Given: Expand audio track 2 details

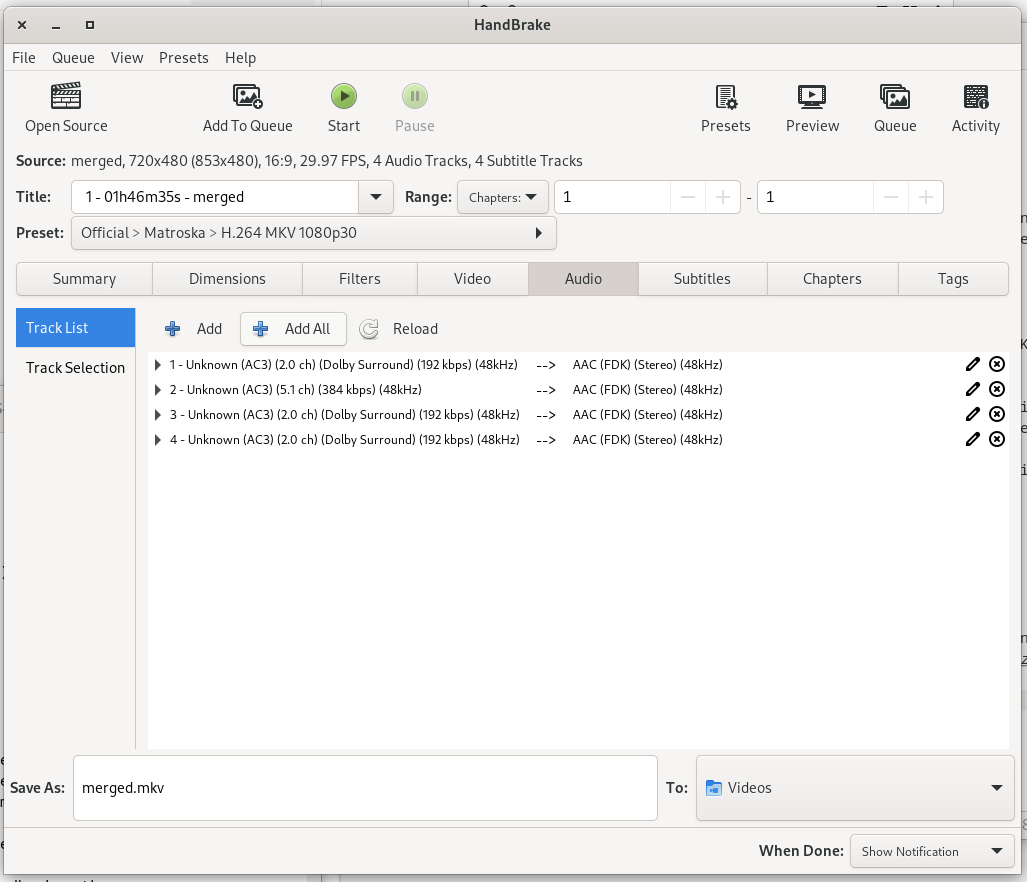Looking at the screenshot, I should [x=158, y=390].
